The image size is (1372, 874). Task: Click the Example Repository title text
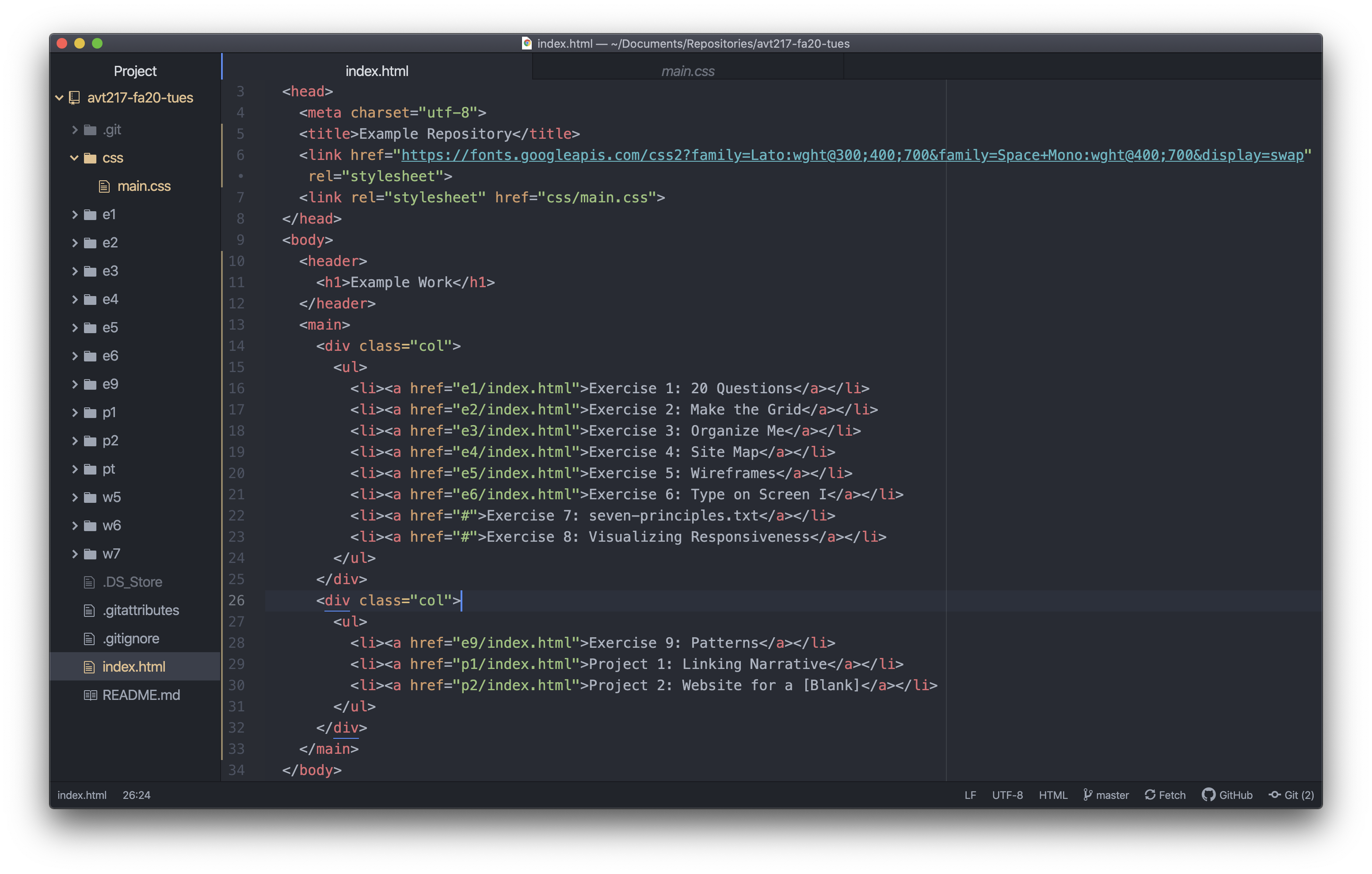coord(435,134)
